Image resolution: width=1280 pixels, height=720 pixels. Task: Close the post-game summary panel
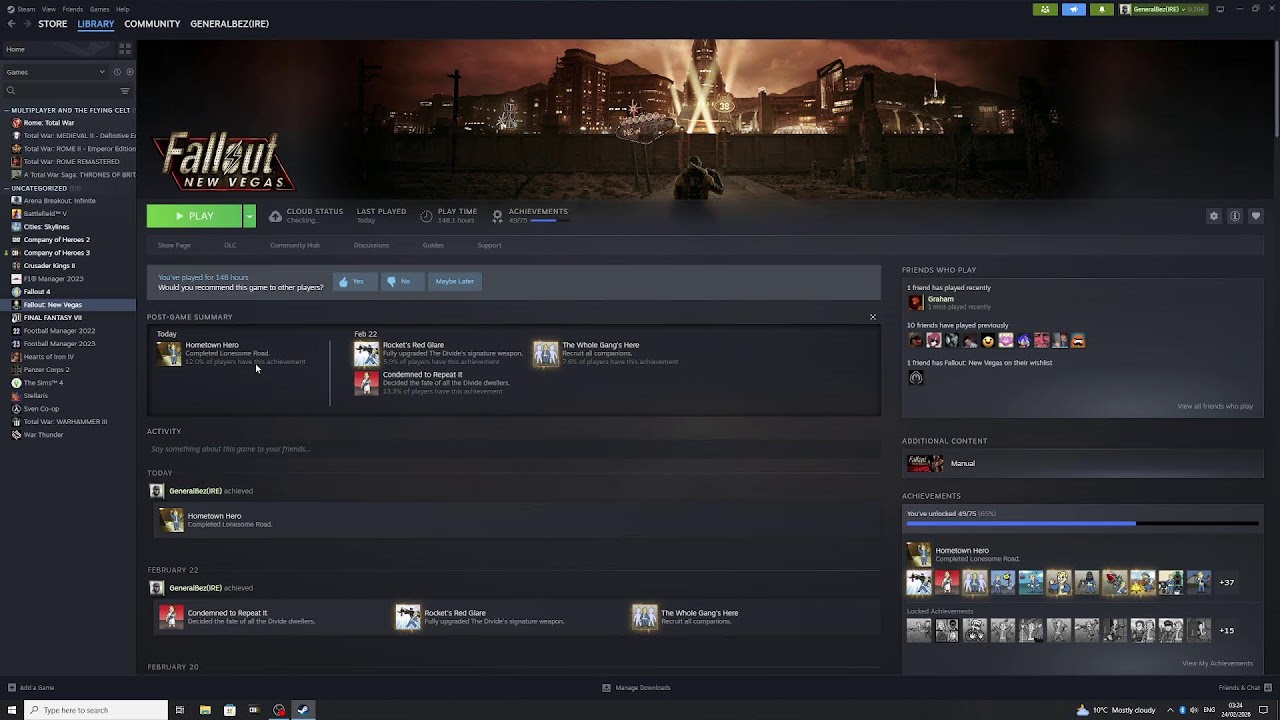pyautogui.click(x=872, y=317)
